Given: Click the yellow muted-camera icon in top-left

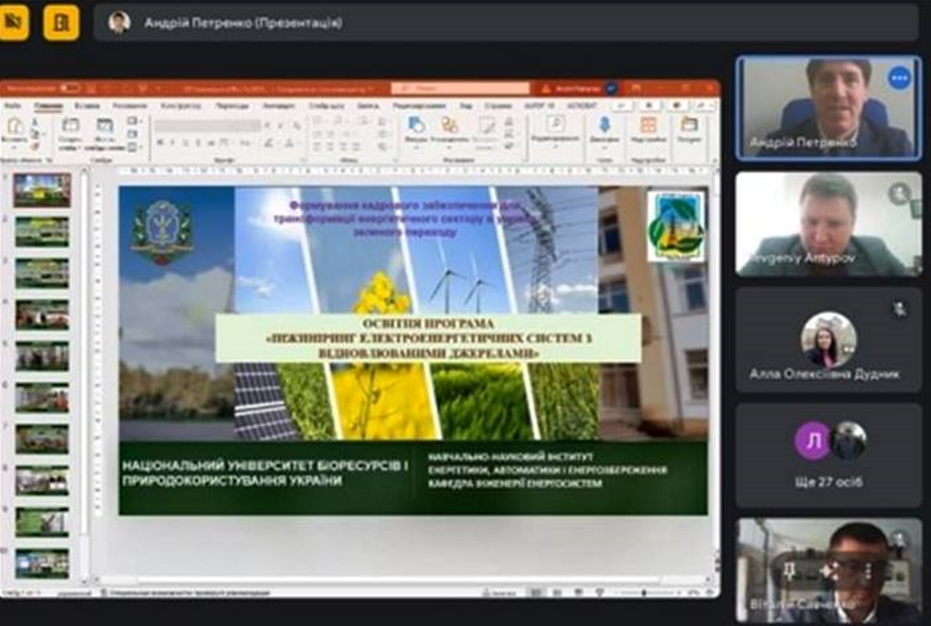Looking at the screenshot, I should tap(14, 22).
